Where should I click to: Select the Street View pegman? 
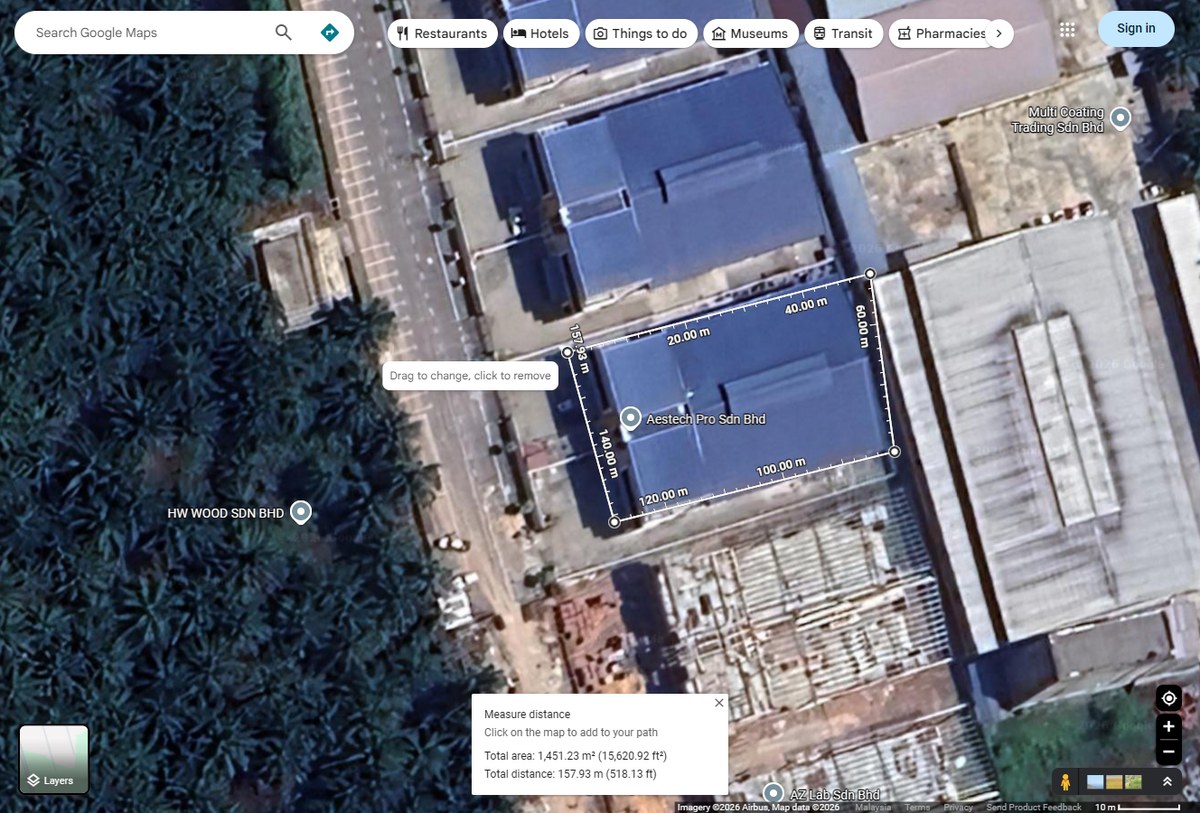(x=1066, y=782)
